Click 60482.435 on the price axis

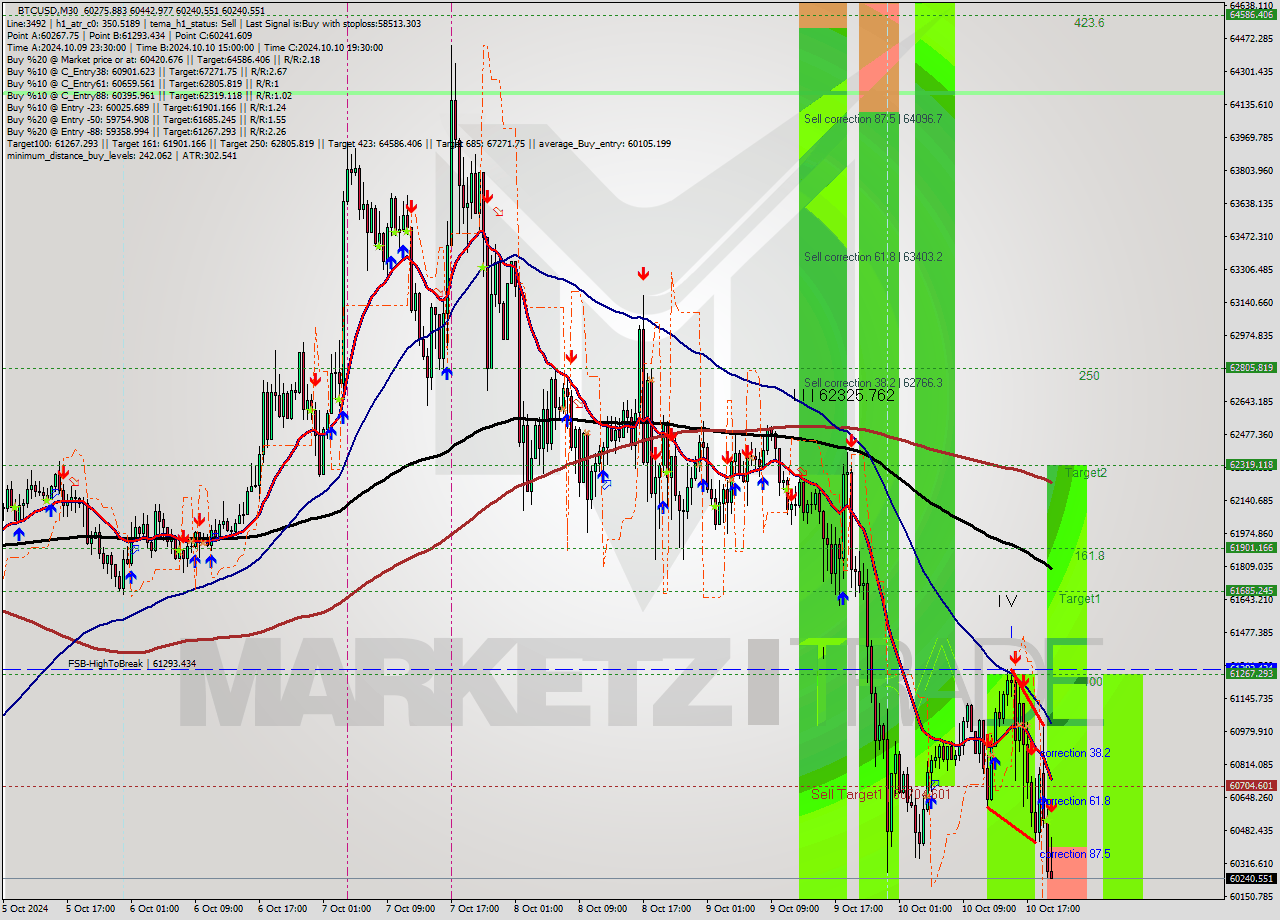pyautogui.click(x=1251, y=830)
